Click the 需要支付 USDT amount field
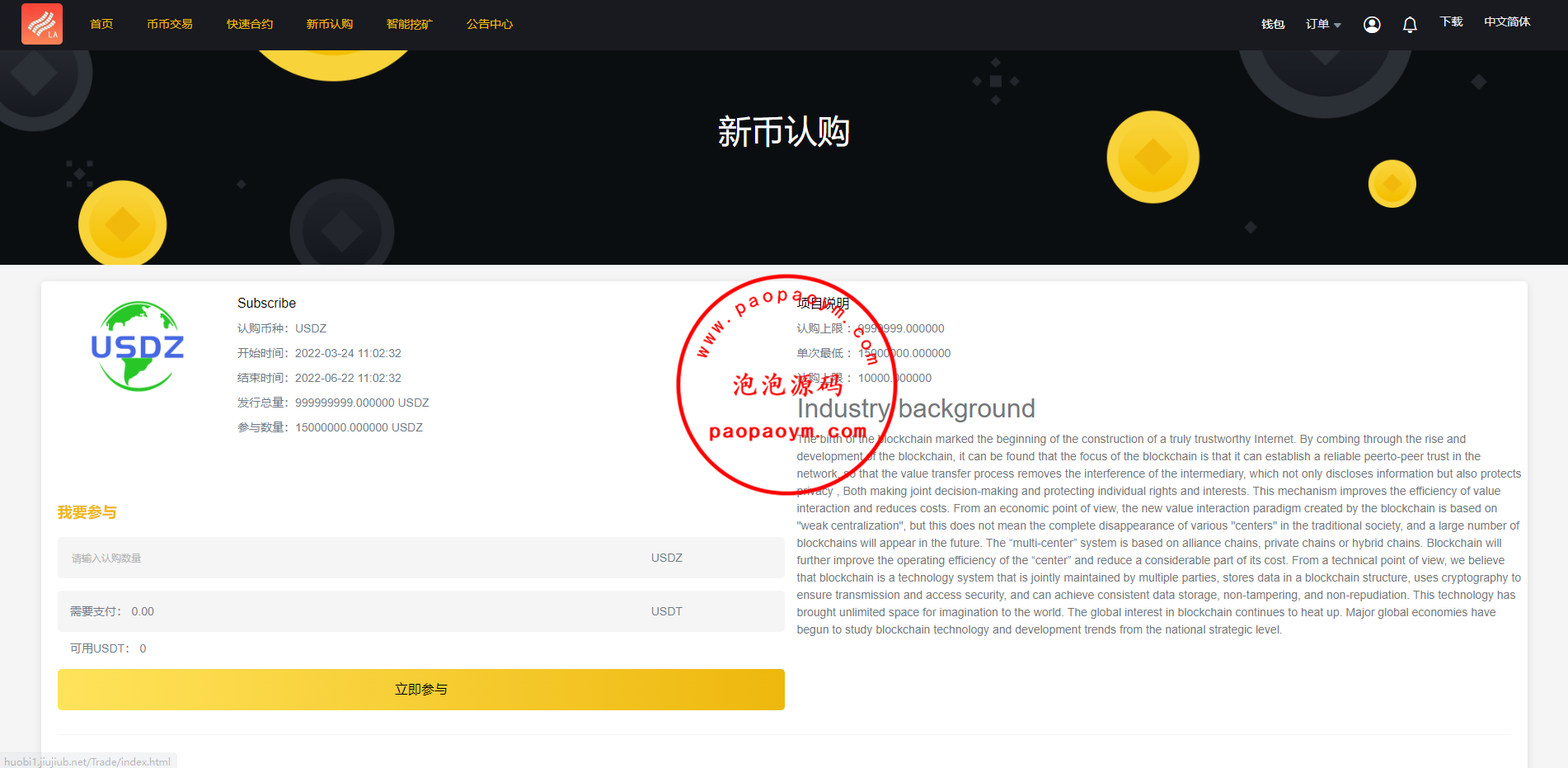The height and width of the screenshot is (768, 1568). point(354,611)
